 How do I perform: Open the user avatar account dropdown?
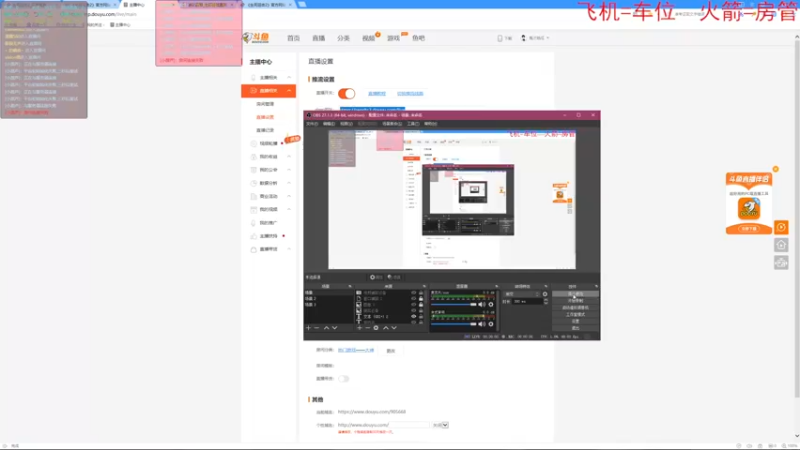pos(535,38)
